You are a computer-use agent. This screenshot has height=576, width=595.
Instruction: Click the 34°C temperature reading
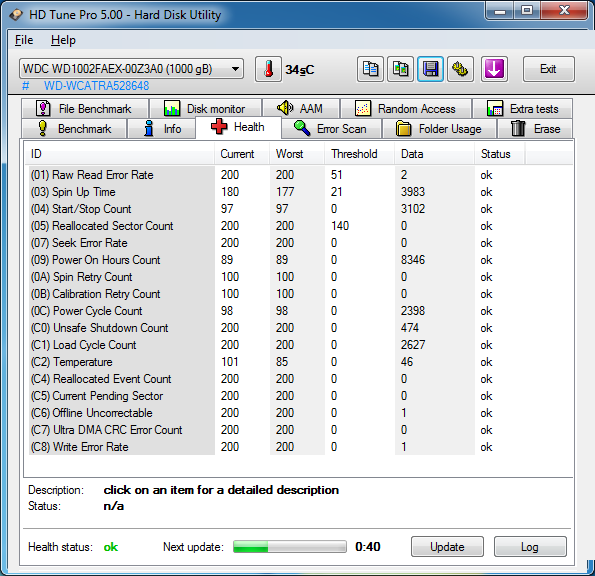tap(300, 70)
